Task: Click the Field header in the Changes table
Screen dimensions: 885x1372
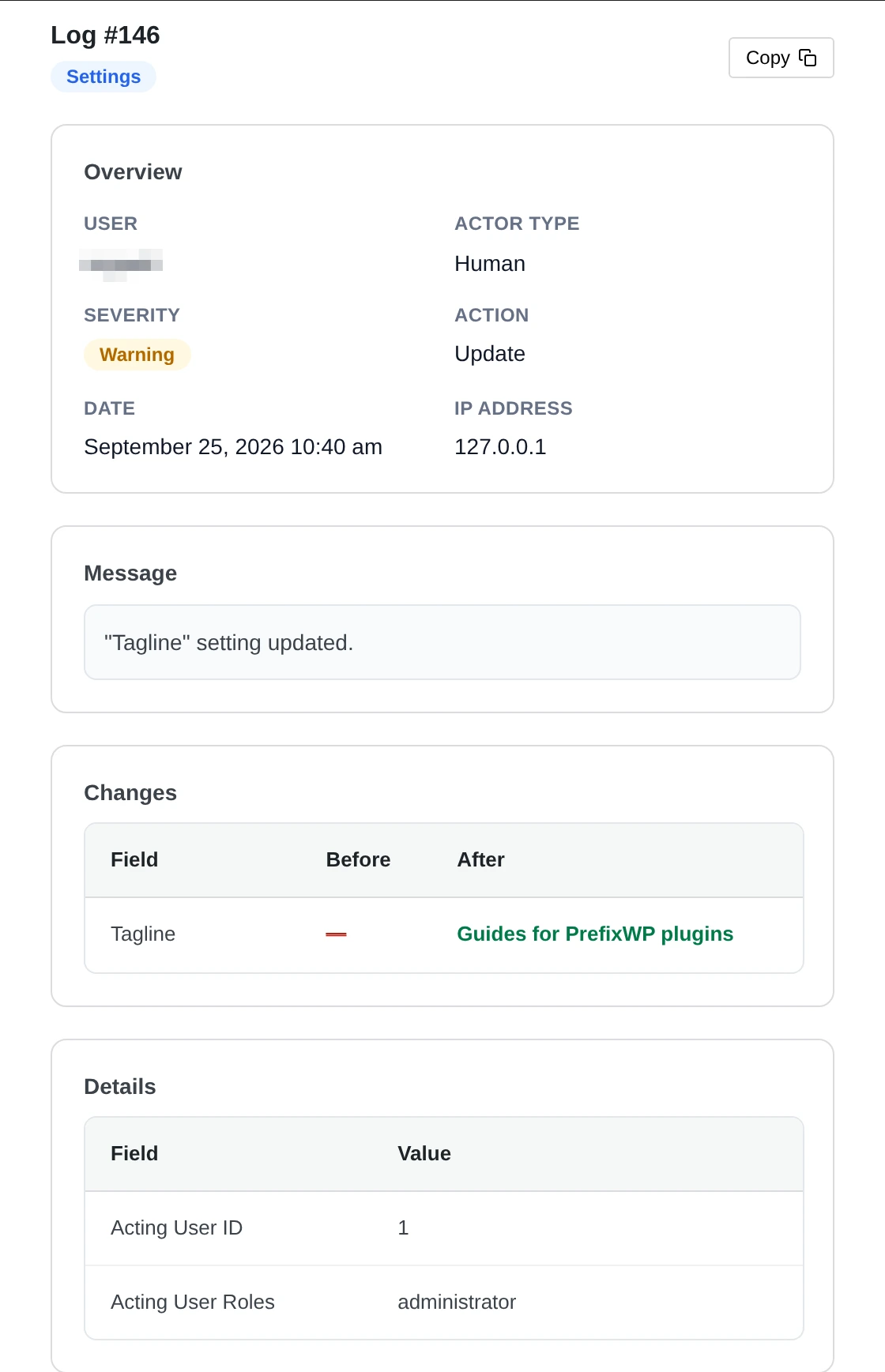Action: (x=134, y=859)
